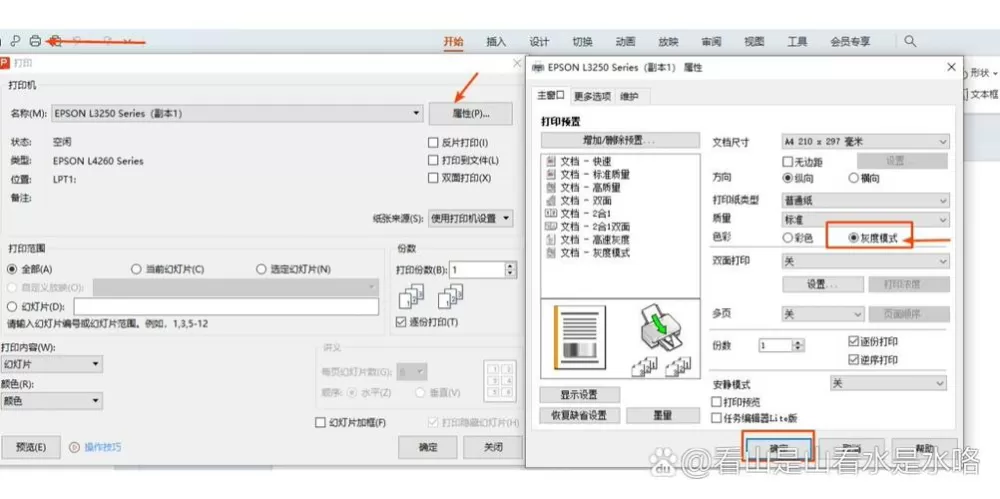1000x499 pixels.
Task: Click the play-circle icon beside 操作技巧
Action: (73, 447)
